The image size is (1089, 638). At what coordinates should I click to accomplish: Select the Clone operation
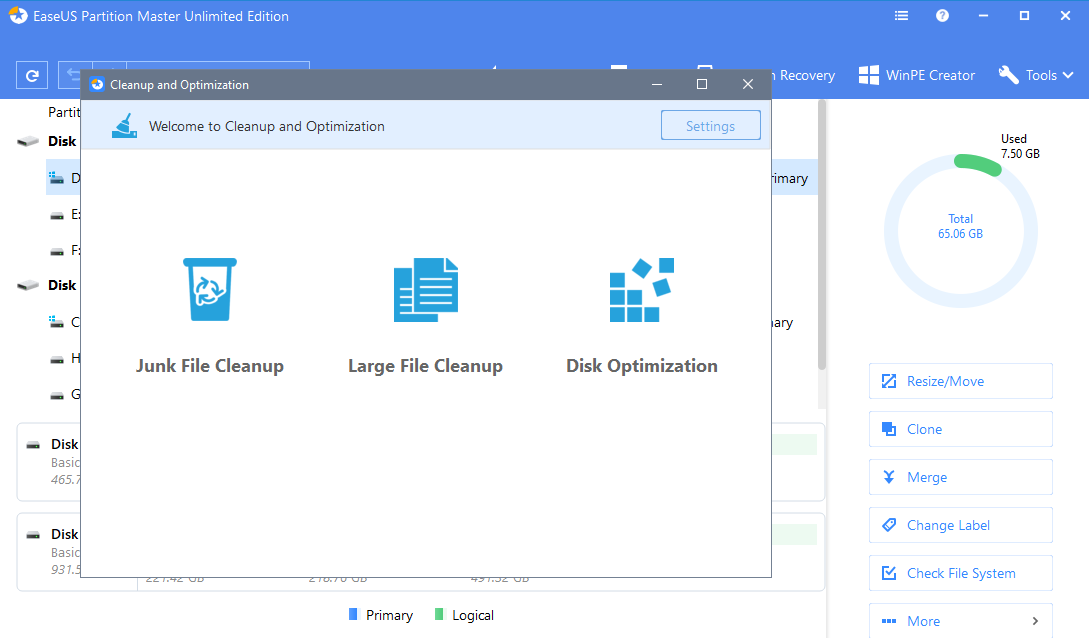tap(960, 429)
